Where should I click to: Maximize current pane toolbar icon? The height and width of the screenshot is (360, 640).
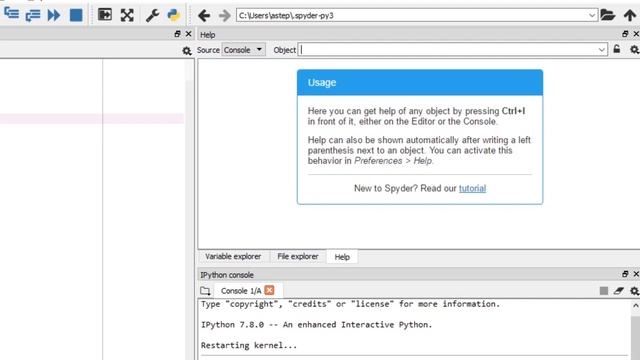105,15
